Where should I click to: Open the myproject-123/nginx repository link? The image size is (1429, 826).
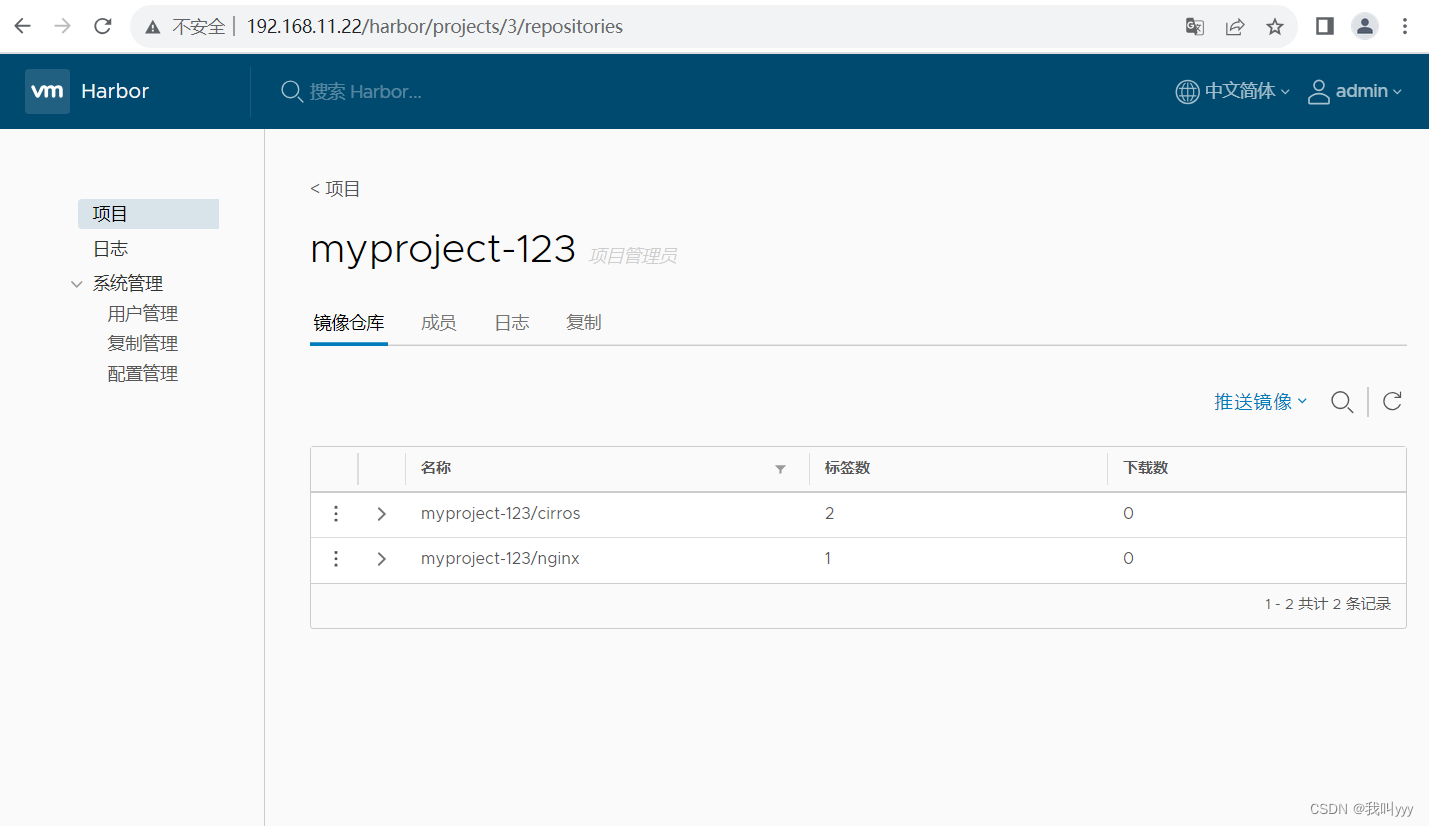[x=500, y=559]
